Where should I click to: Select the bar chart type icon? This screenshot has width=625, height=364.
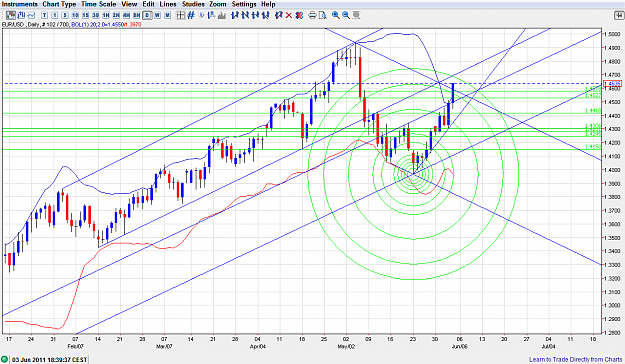[x=21, y=15]
